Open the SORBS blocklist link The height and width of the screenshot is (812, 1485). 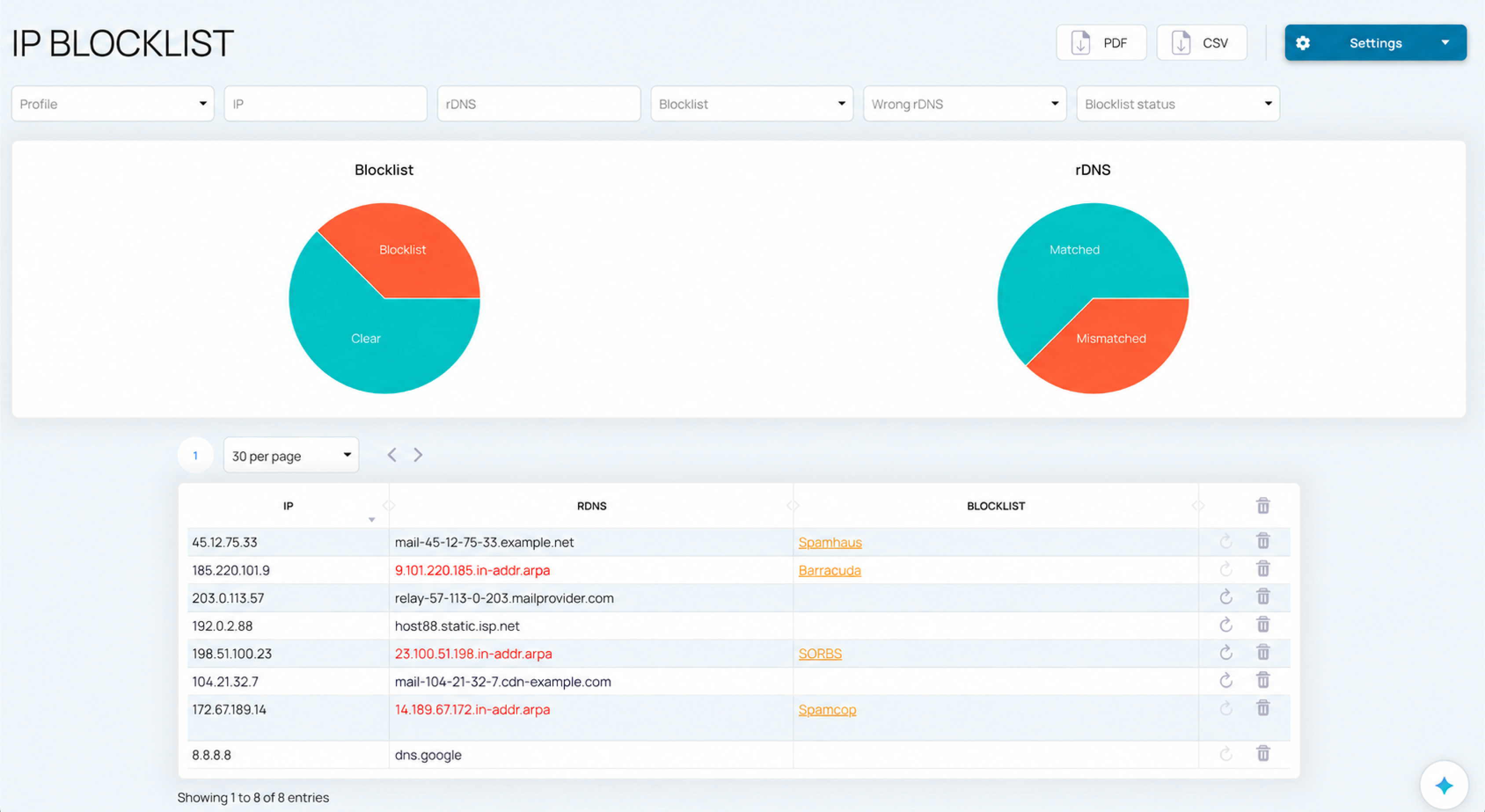tap(820, 654)
